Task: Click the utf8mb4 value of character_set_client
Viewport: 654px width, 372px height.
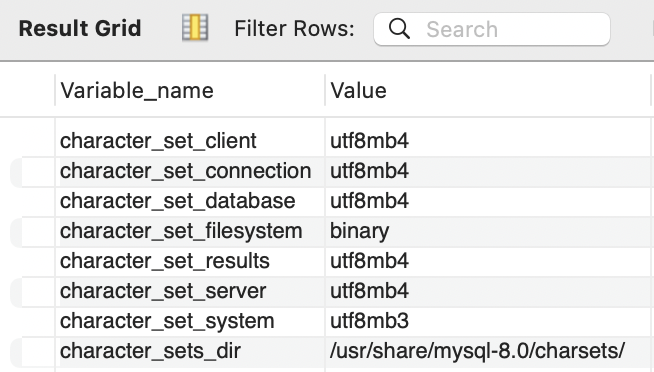Action: pyautogui.click(x=369, y=141)
